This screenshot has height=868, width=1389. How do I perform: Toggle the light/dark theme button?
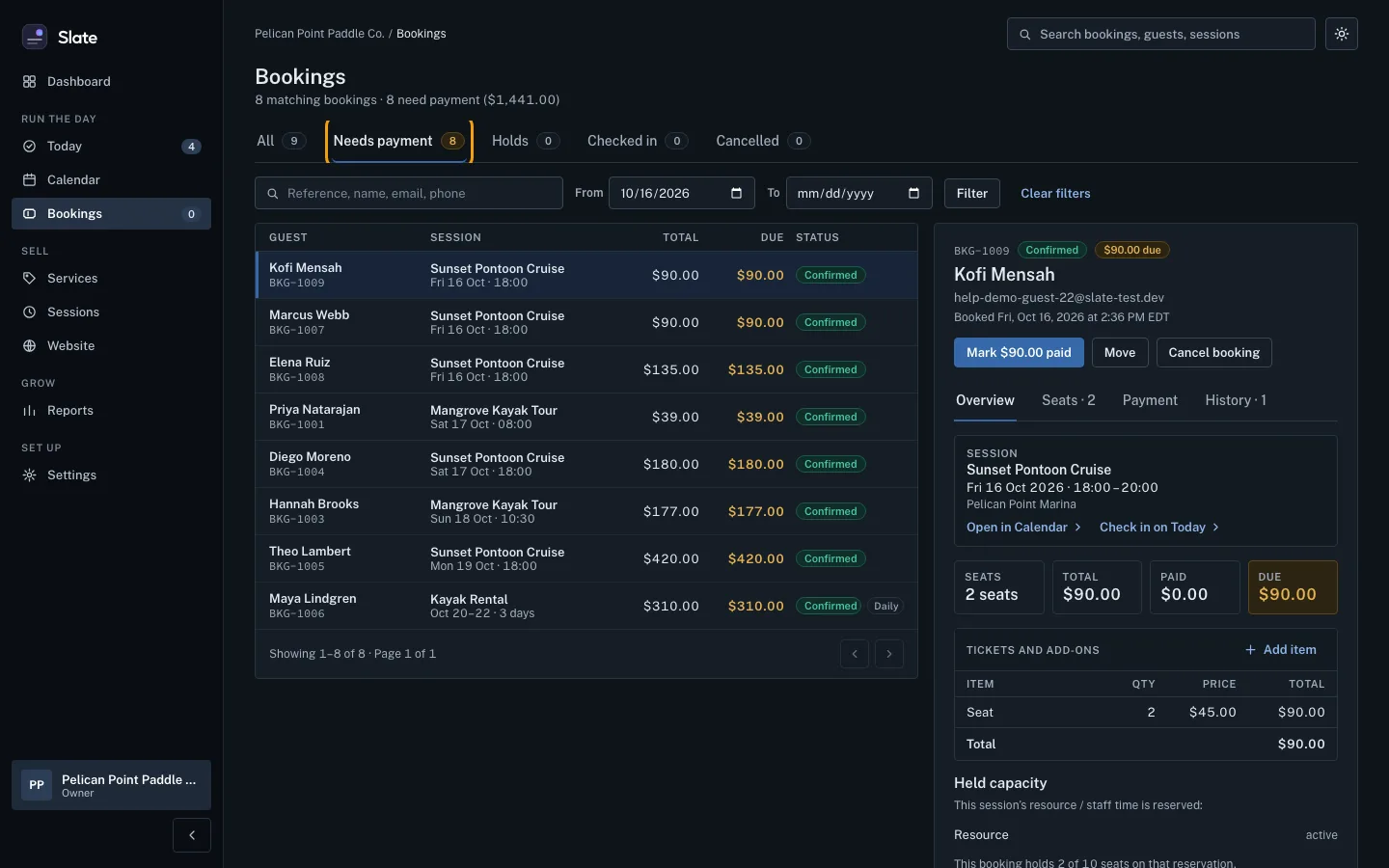(x=1342, y=34)
